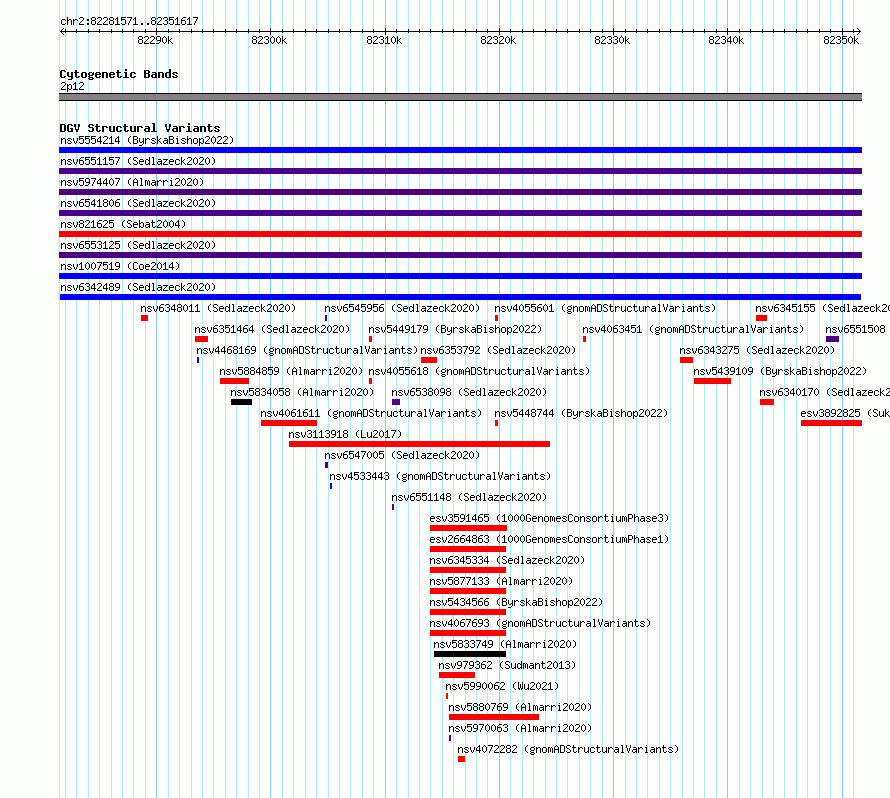Open nsv5449179 (ByrskaBishop2022) label
The width and height of the screenshot is (890, 798).
coord(455,329)
